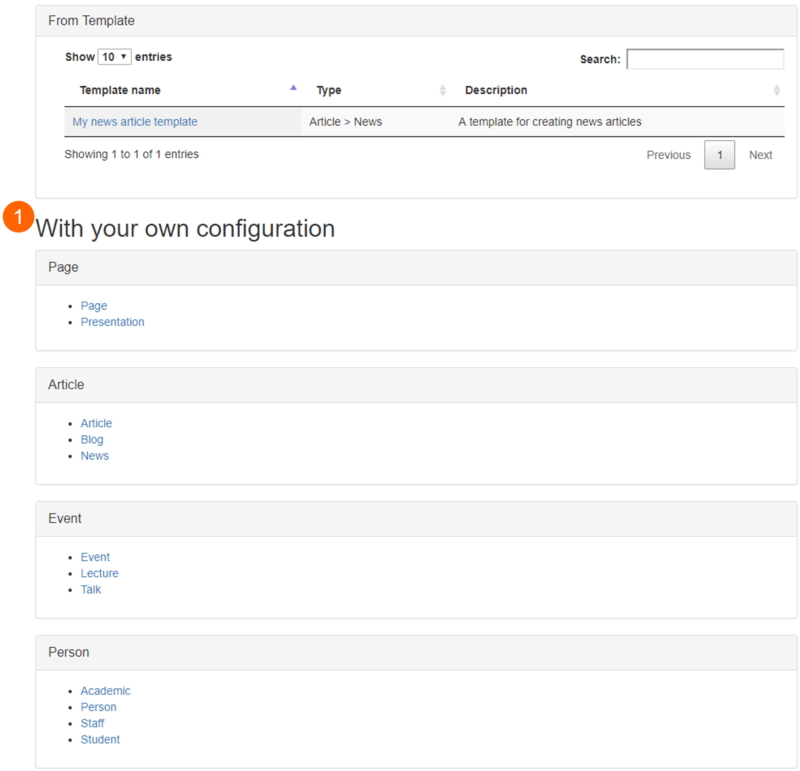This screenshot has height=771, width=800.
Task: Select the From Template panel header
Action: (x=416, y=21)
